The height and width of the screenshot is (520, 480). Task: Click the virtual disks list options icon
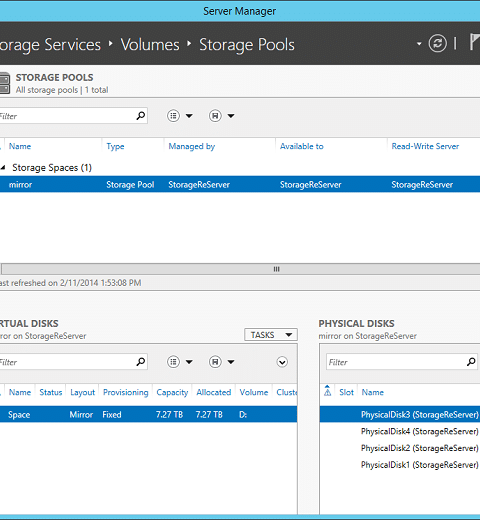point(173,362)
